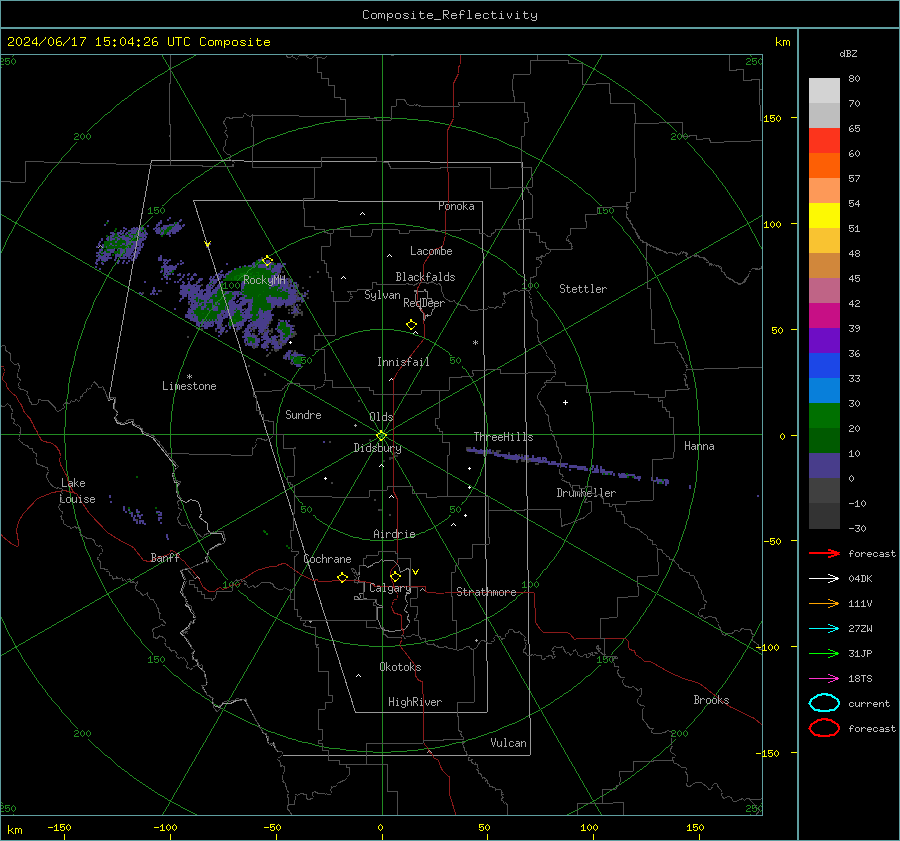Click the red forecast oval icon
This screenshot has height=841, width=900.
[824, 728]
